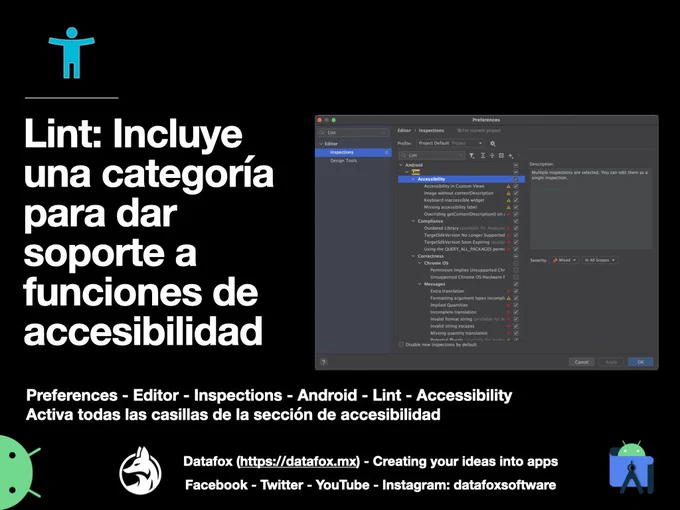Toggle the Compliance category checkbox
The height and width of the screenshot is (510, 680).
[x=516, y=221]
